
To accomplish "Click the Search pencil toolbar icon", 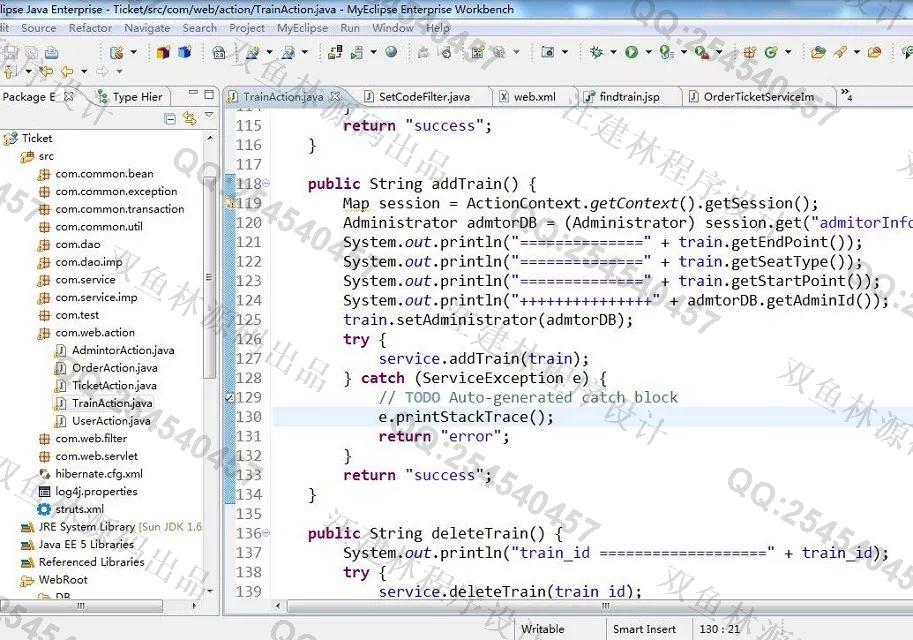I will click(x=840, y=52).
